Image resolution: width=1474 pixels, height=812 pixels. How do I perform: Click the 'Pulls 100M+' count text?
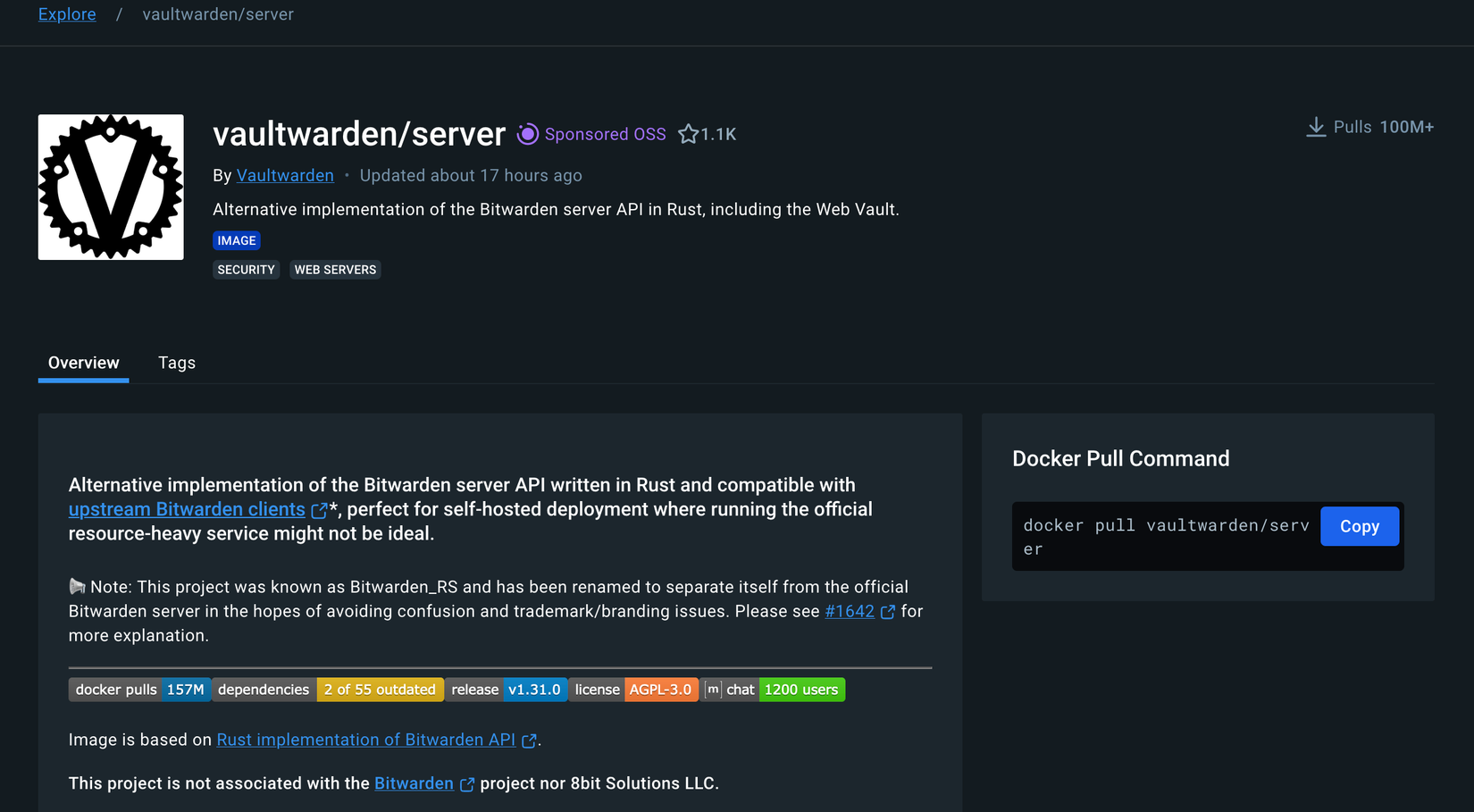click(x=1384, y=127)
